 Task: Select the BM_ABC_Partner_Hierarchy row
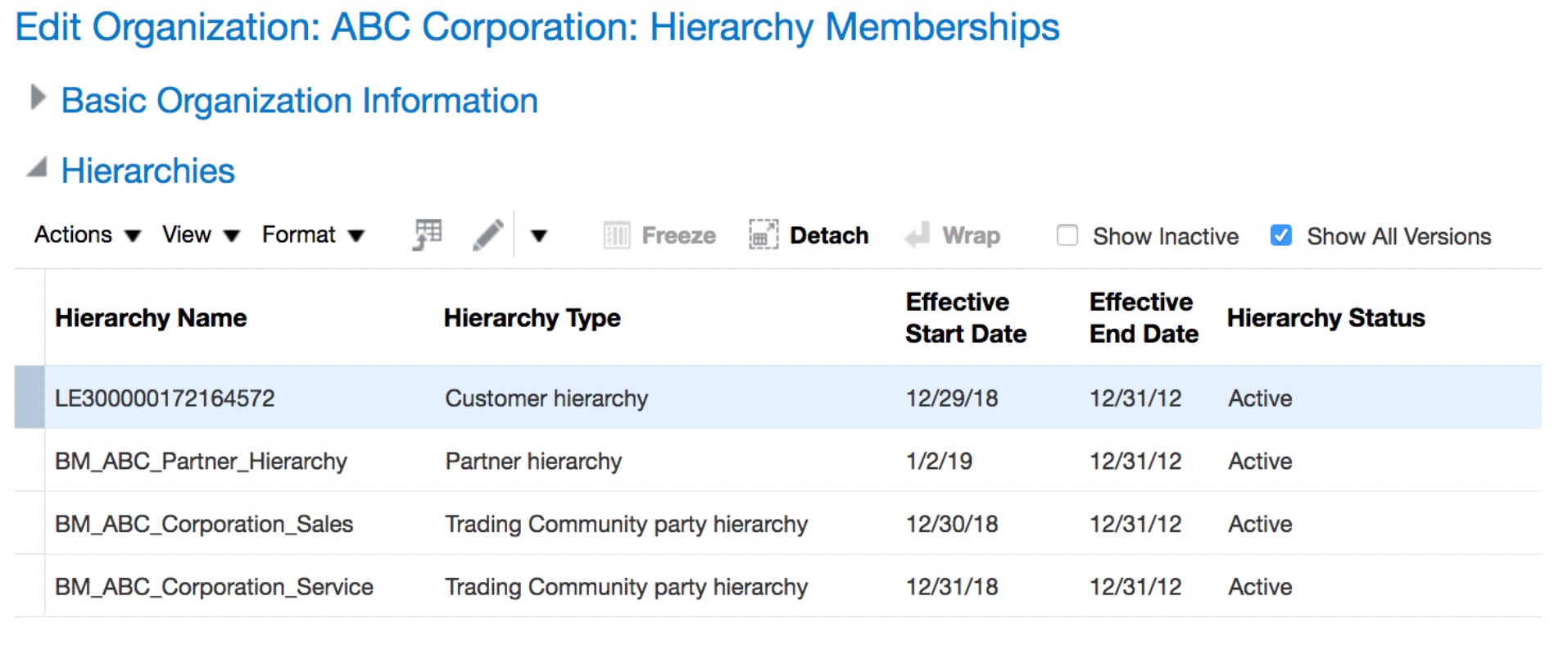(201, 462)
